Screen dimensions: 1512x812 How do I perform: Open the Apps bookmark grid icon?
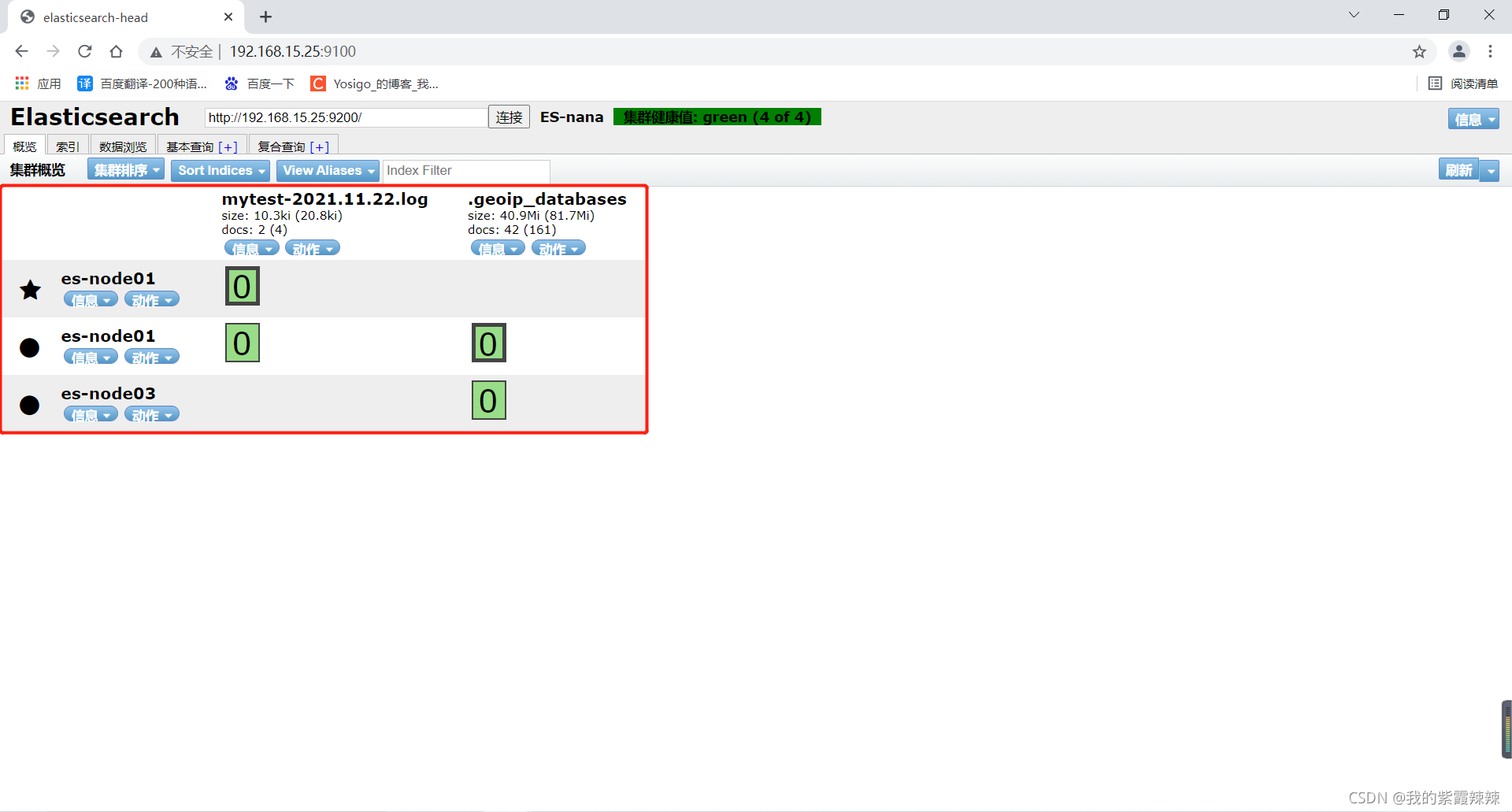click(22, 83)
